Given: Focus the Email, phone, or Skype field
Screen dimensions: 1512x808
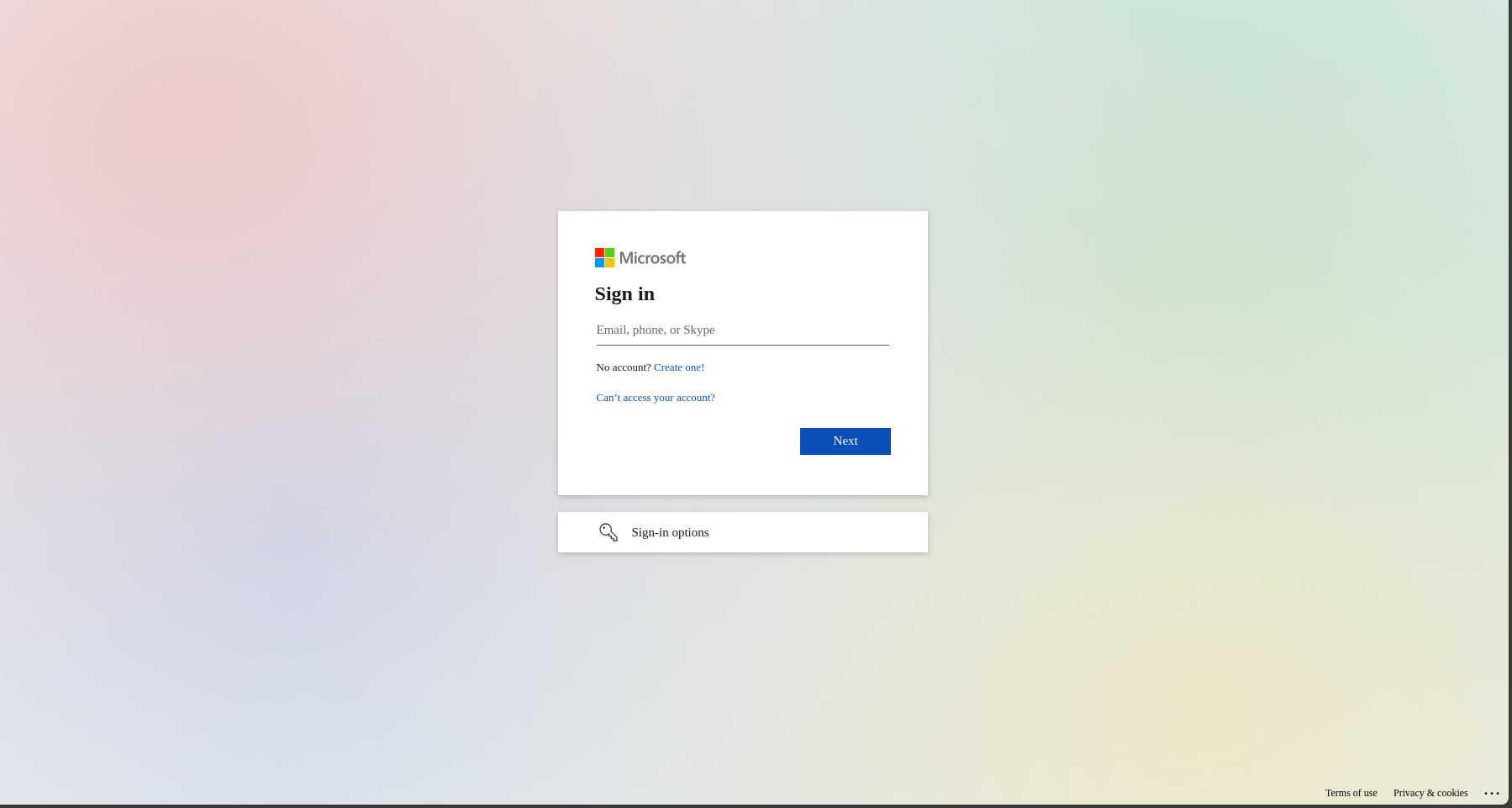Looking at the screenshot, I should tap(742, 330).
